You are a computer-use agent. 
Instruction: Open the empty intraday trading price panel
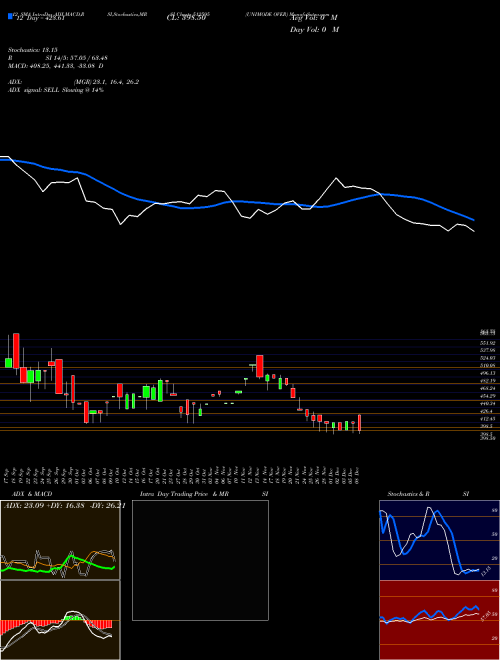point(200,560)
